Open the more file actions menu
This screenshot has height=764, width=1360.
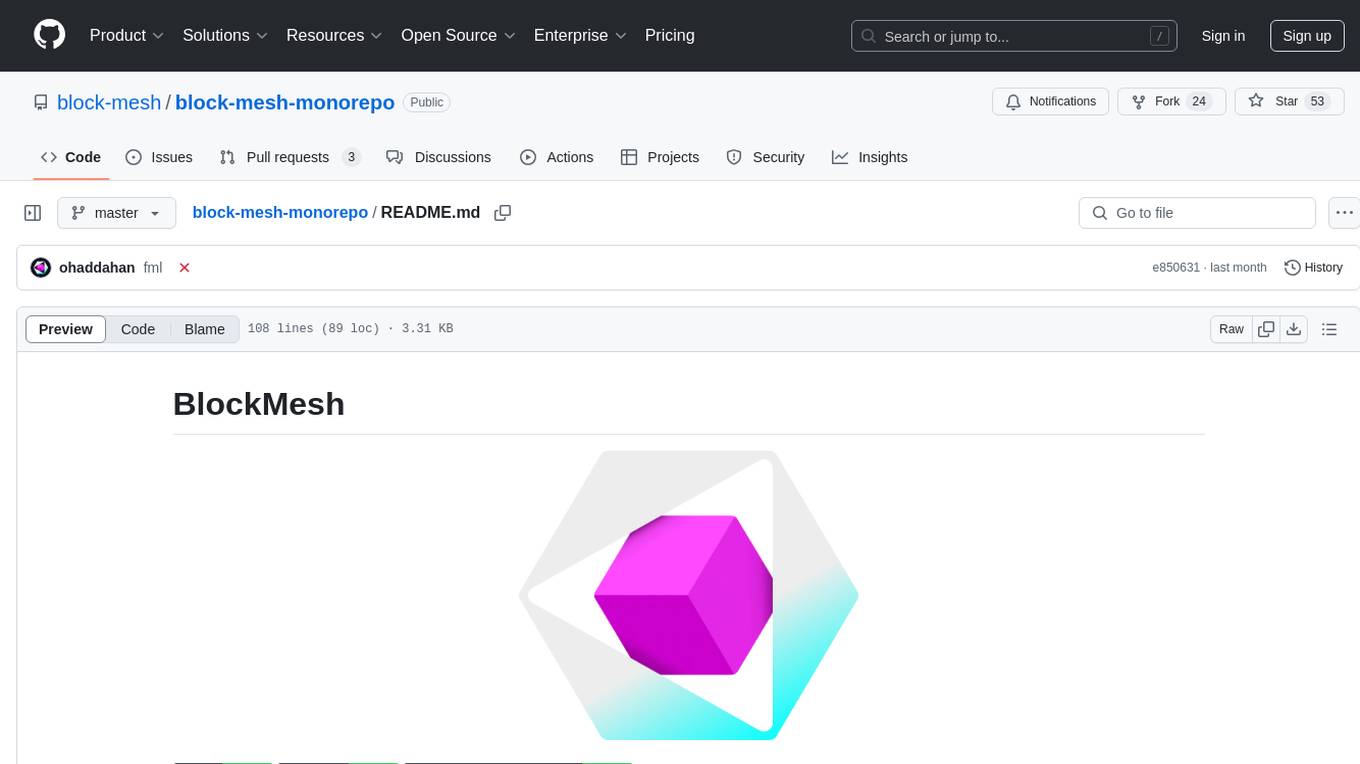point(1344,213)
